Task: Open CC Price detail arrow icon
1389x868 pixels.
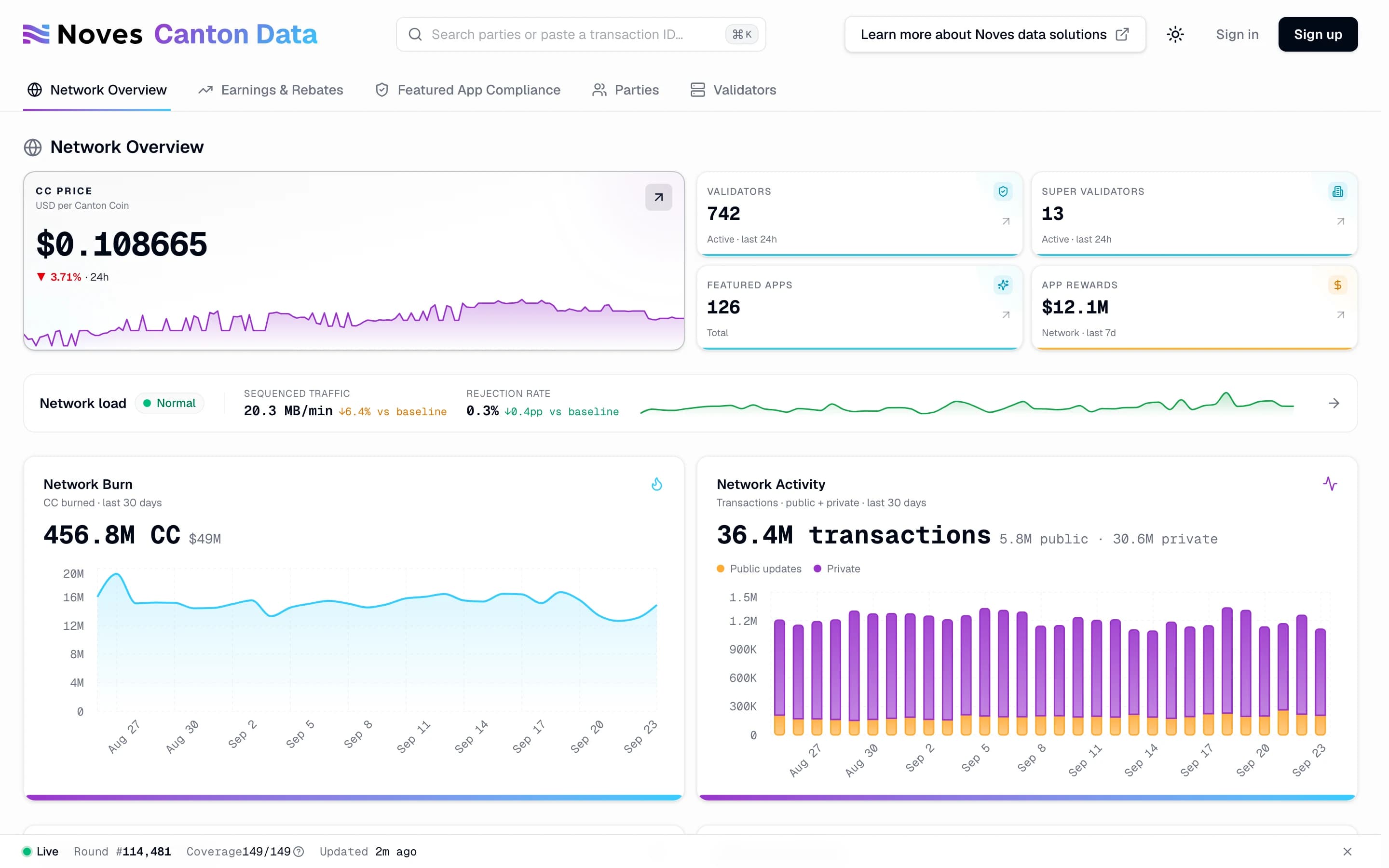Action: 658,198
